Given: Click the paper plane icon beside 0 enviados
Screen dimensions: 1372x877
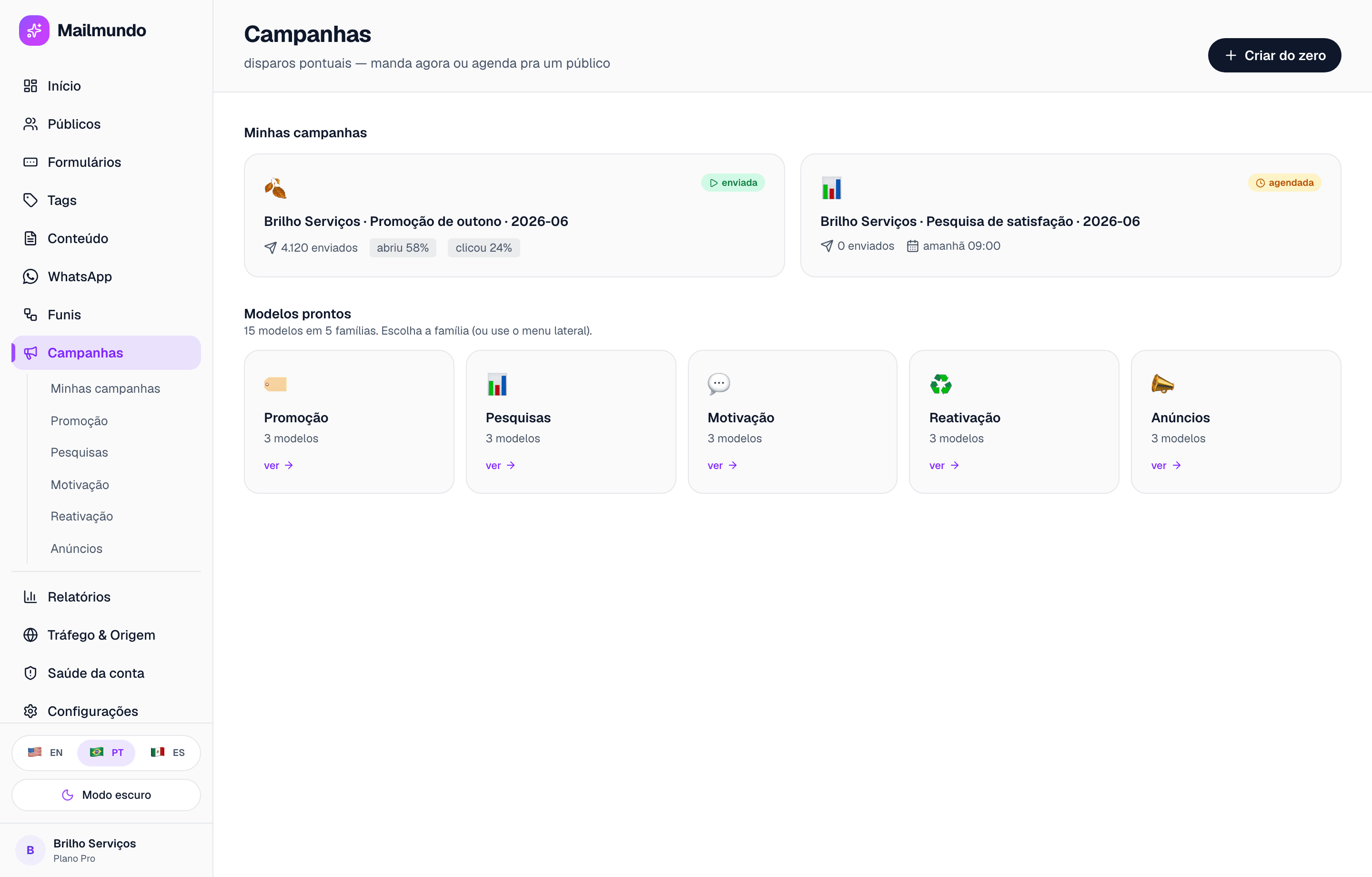Looking at the screenshot, I should [x=827, y=246].
